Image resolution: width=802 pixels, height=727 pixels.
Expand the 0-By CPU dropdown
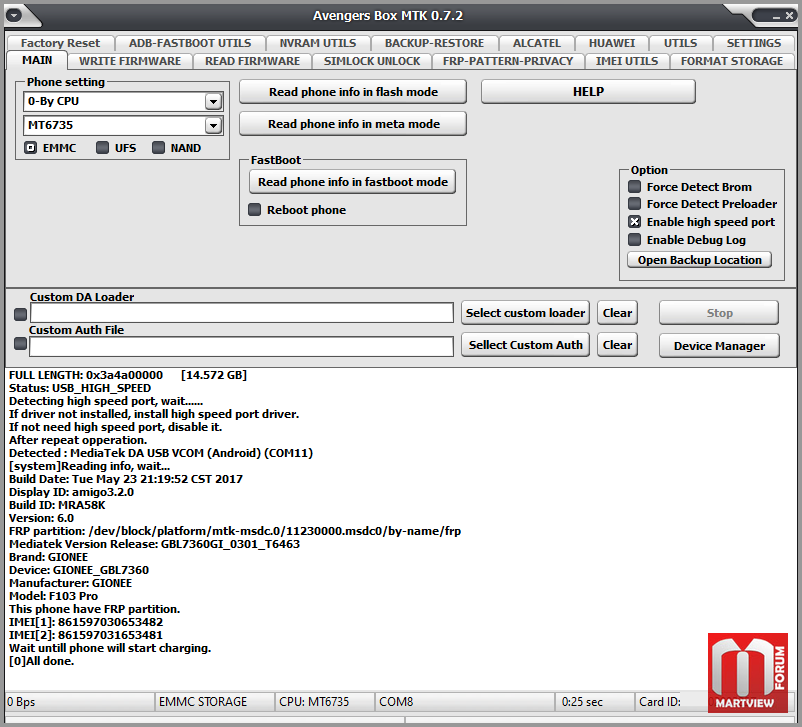click(213, 101)
